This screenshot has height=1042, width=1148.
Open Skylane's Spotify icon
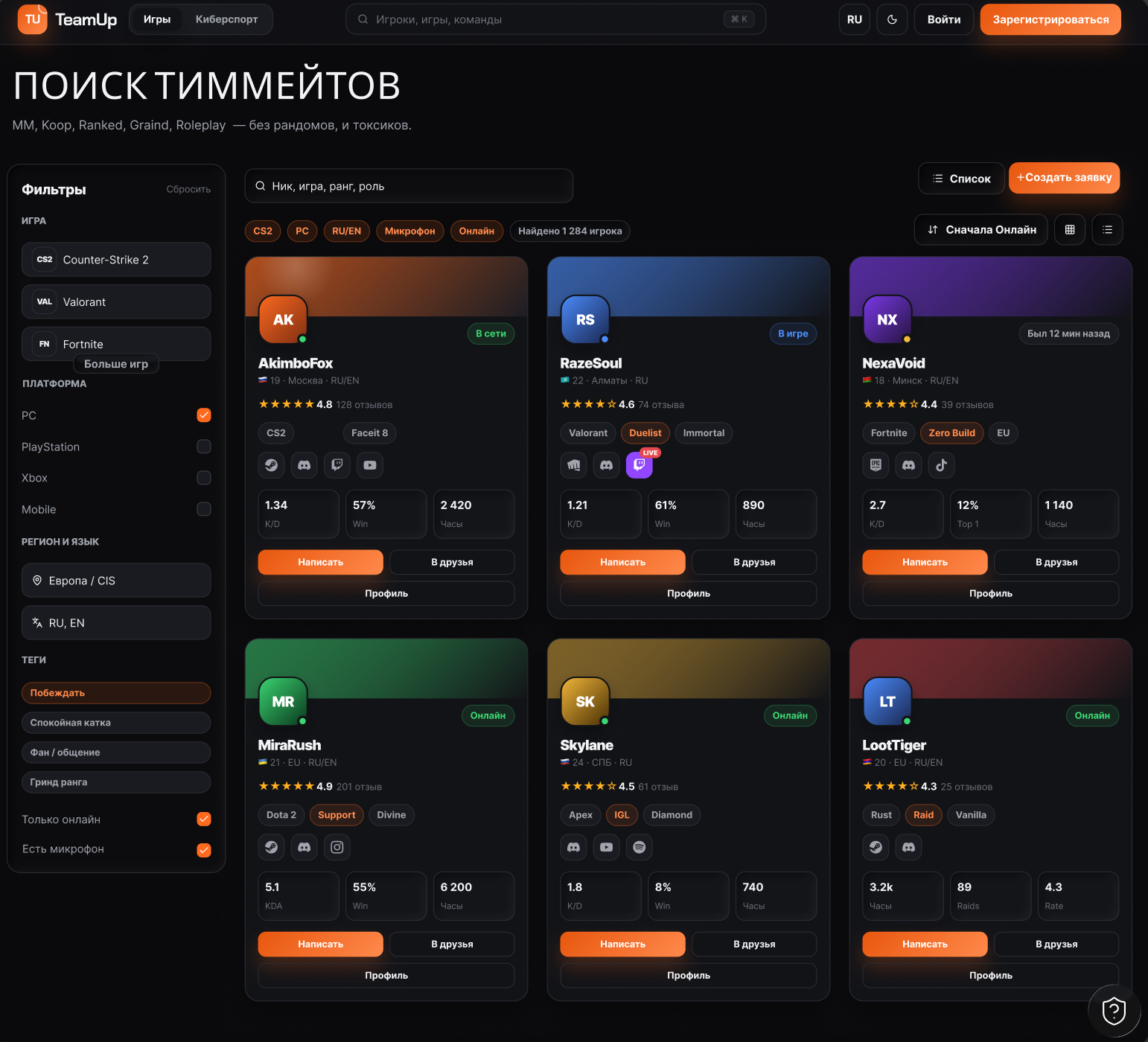coord(640,847)
